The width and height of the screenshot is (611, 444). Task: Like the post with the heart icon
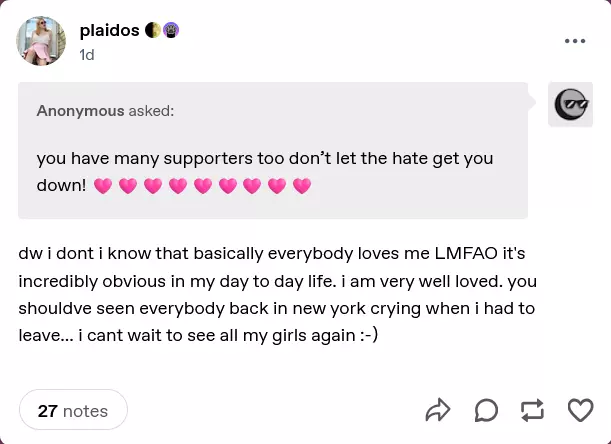pos(580,410)
